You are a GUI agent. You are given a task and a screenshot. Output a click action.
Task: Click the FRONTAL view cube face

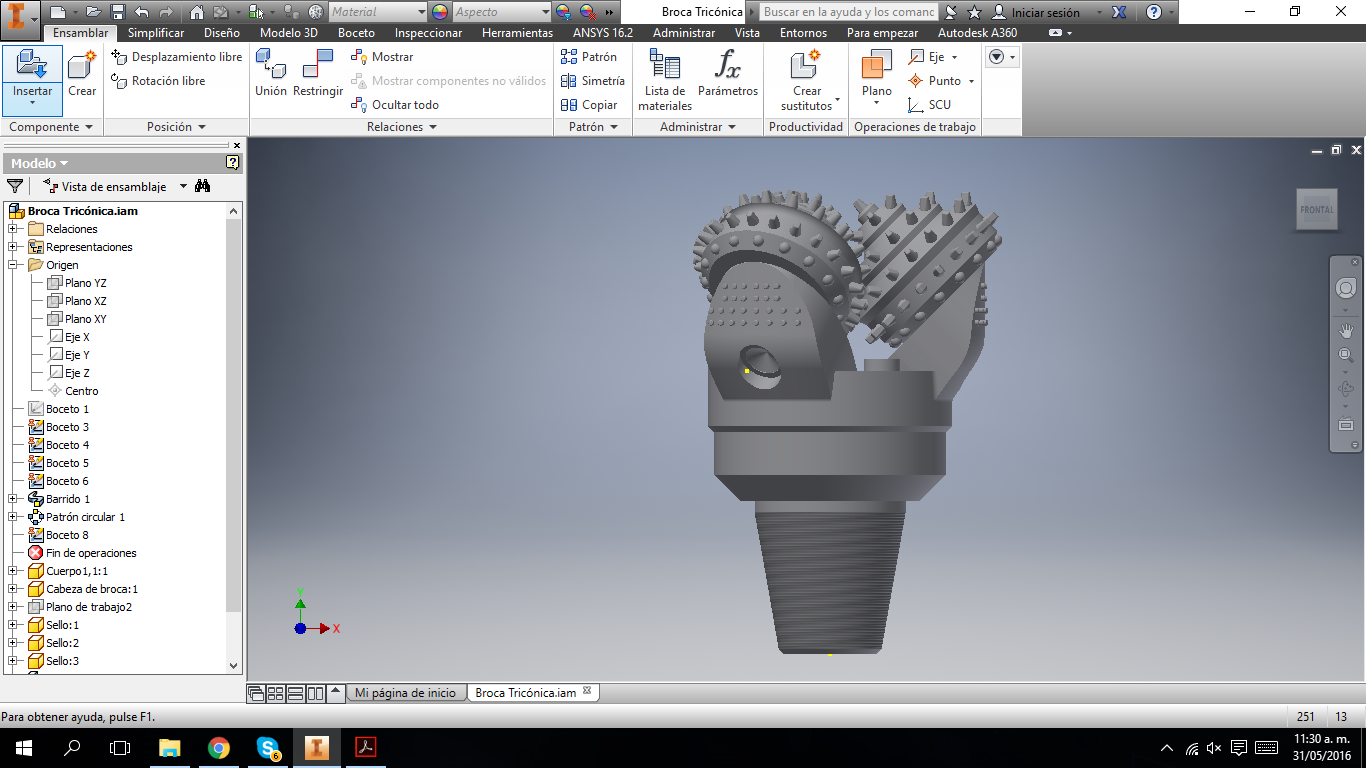coord(1316,210)
